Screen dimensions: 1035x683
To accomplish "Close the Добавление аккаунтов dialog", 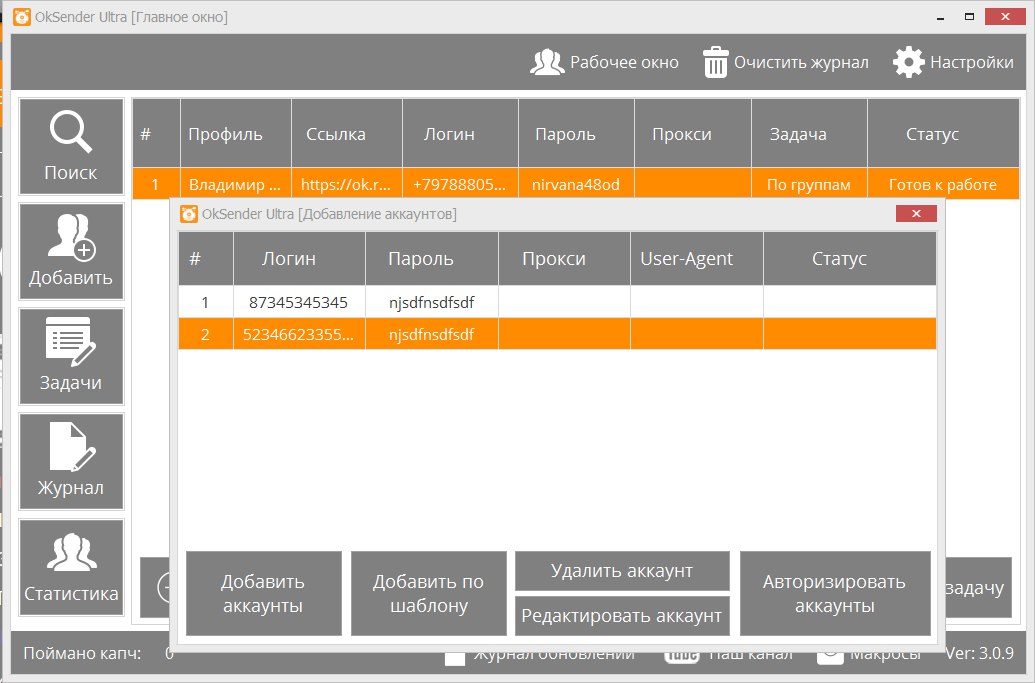I will pyautogui.click(x=916, y=213).
